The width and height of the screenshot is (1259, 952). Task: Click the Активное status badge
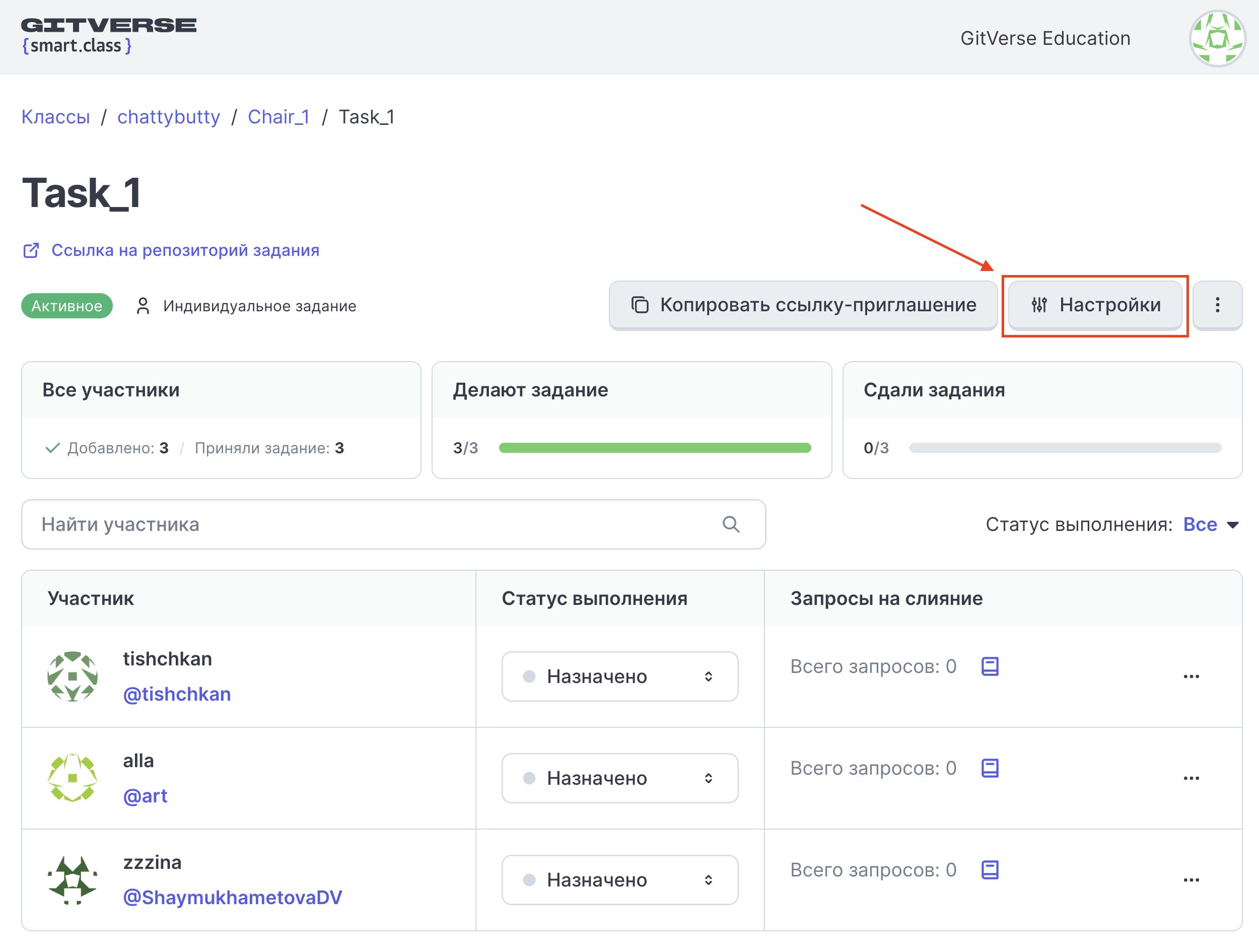67,306
